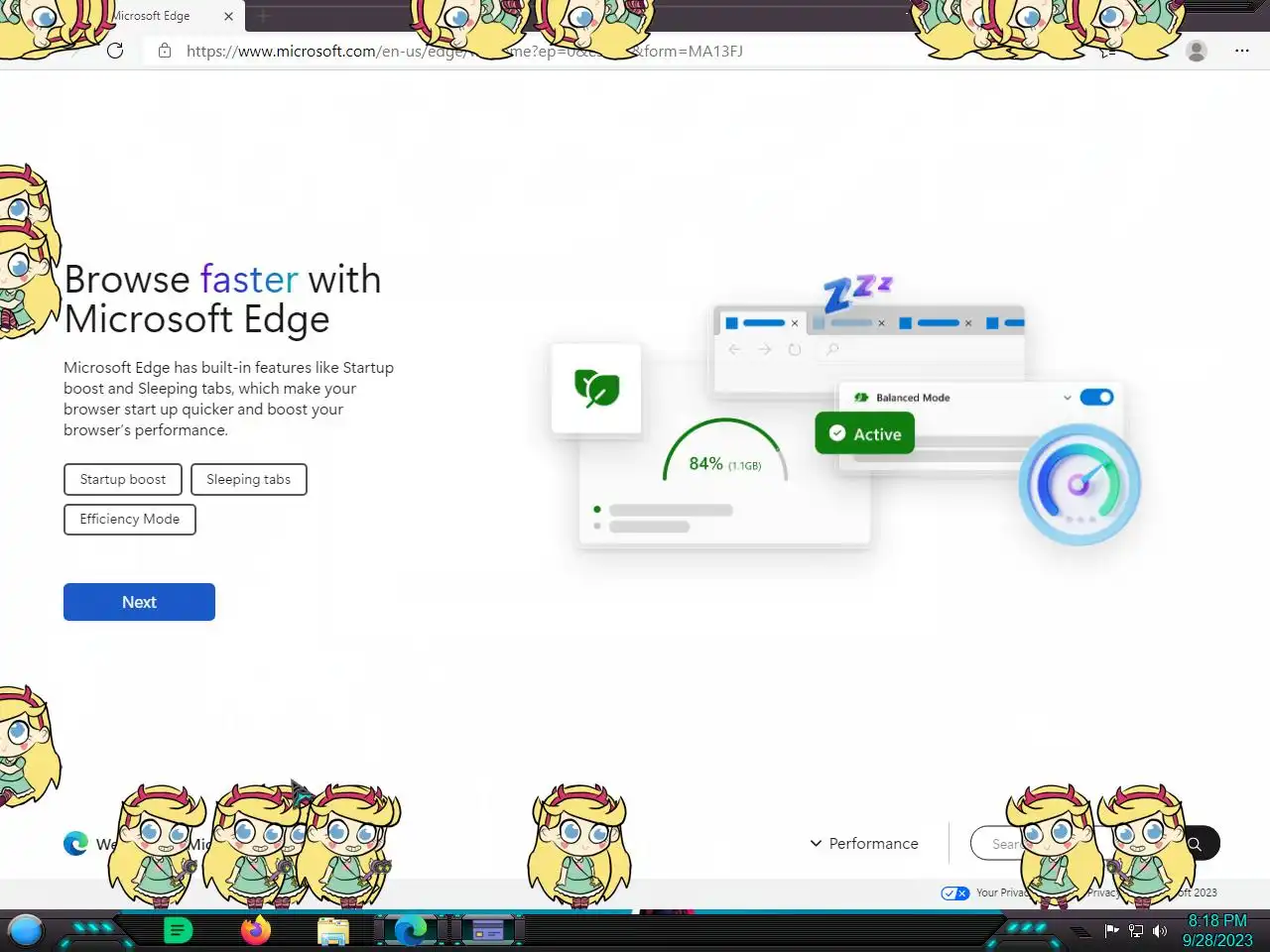Open network status tray icon
Image resolution: width=1270 pixels, height=952 pixels.
pyautogui.click(x=1136, y=930)
